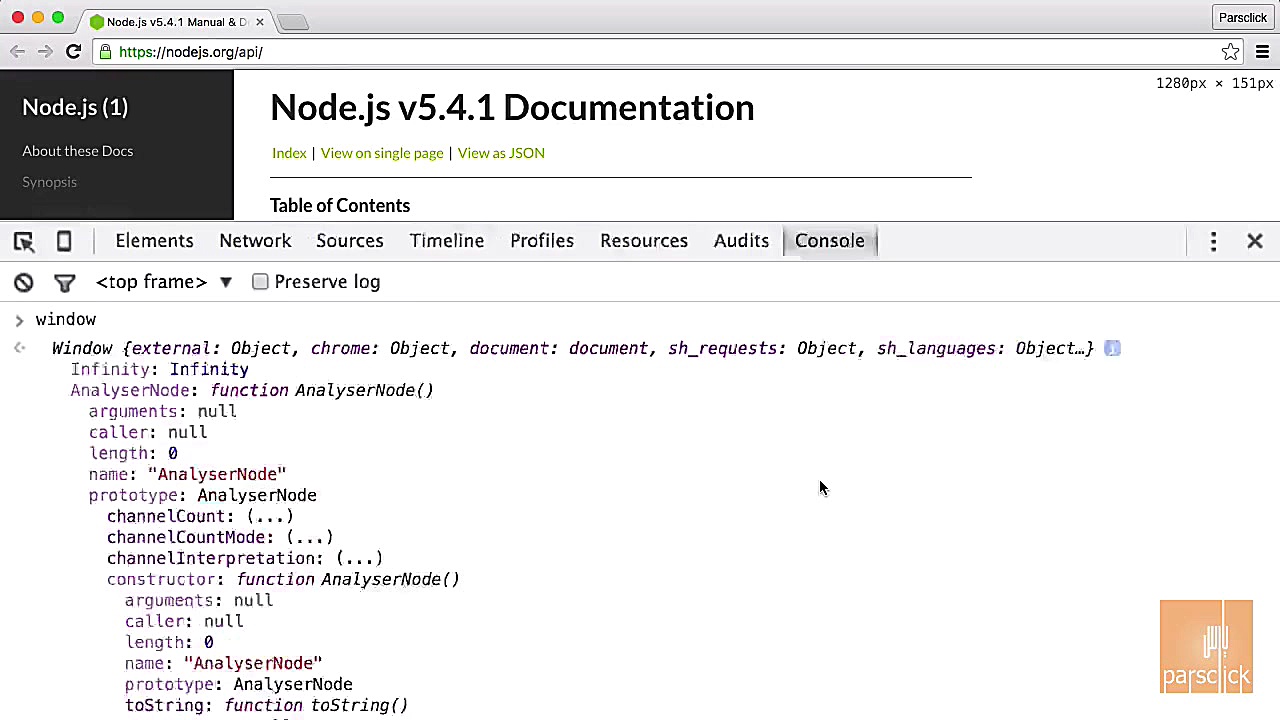1280x720 pixels.
Task: Enable the Preserve log checkbox
Action: pyautogui.click(x=260, y=282)
